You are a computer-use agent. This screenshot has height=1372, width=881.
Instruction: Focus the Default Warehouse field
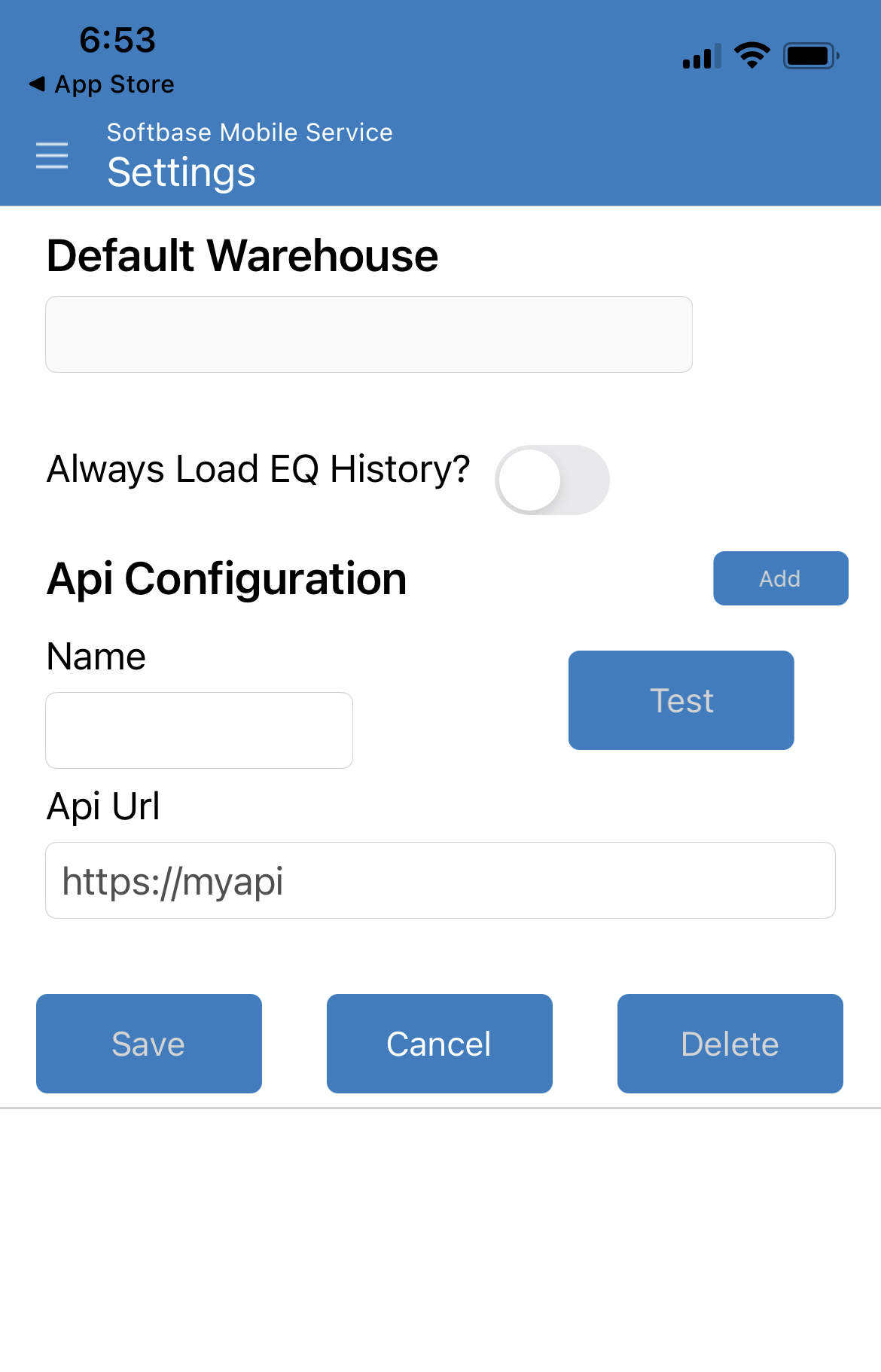[x=369, y=334]
